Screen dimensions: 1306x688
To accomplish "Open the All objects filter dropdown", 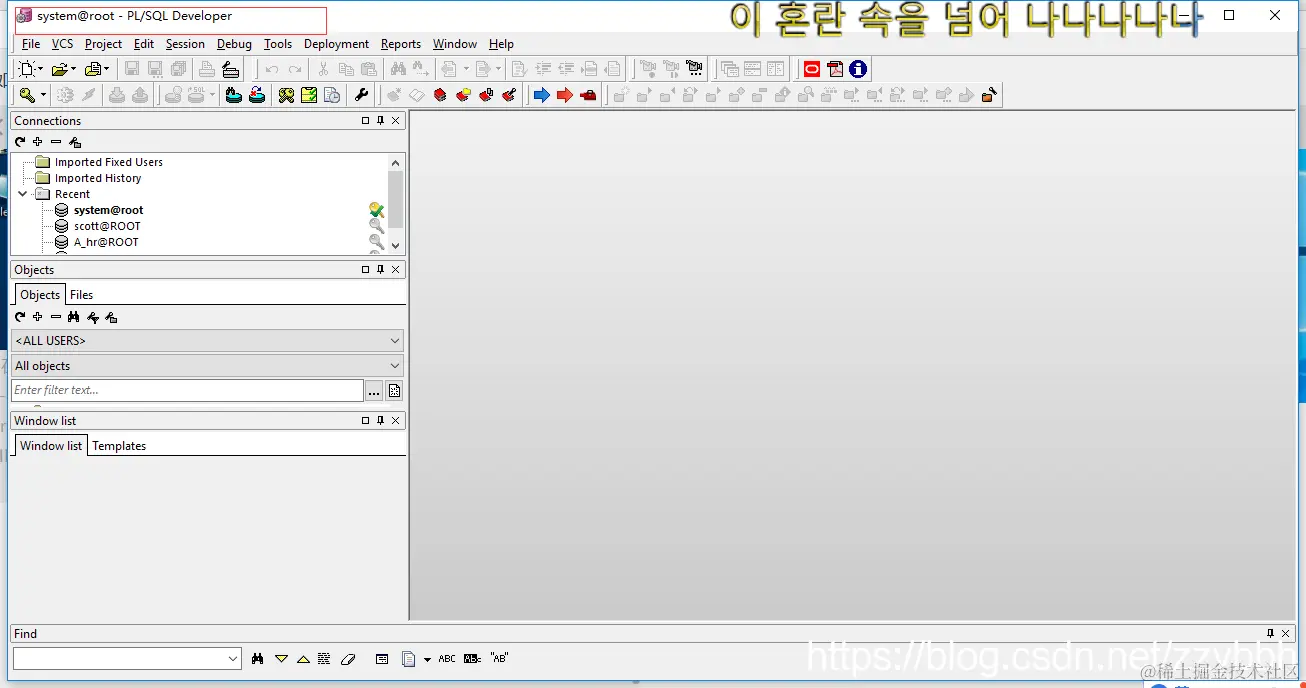I will 394,366.
